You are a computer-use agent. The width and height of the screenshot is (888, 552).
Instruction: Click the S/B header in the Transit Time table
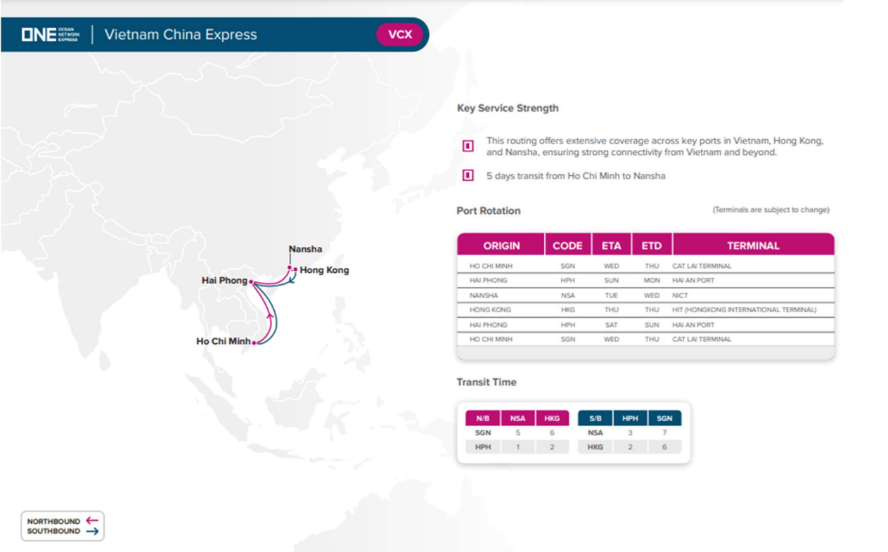coord(595,418)
